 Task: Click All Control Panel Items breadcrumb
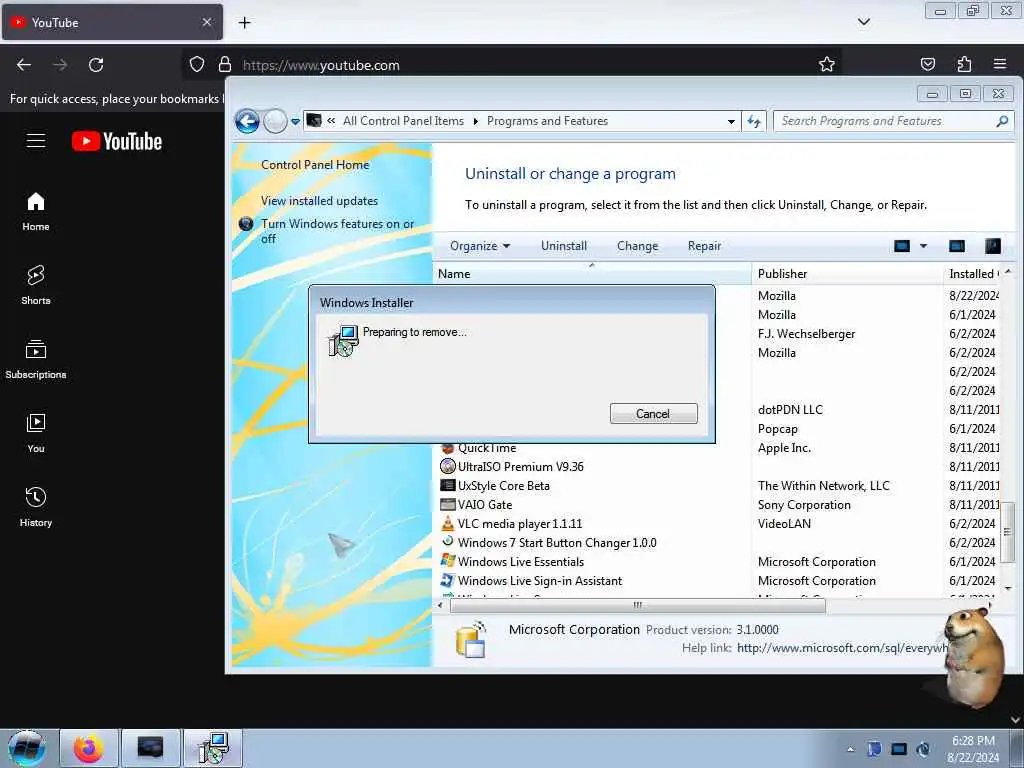[403, 121]
